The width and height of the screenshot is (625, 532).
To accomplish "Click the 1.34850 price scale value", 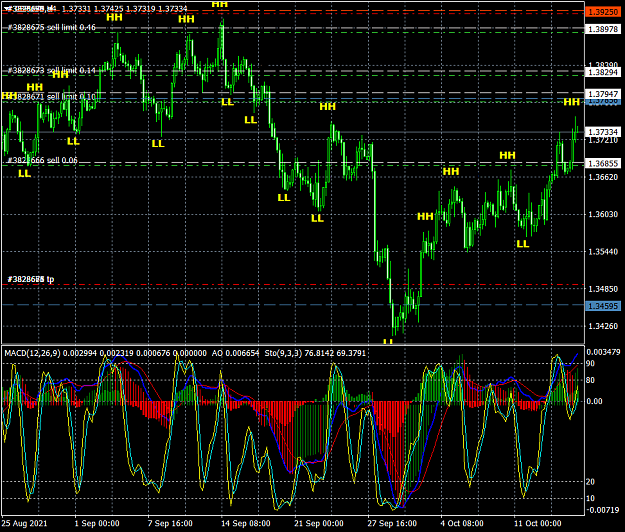I will click(x=603, y=289).
